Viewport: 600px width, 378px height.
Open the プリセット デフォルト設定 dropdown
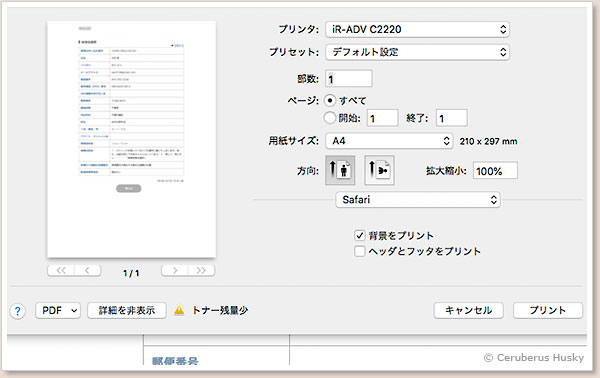coord(417,52)
